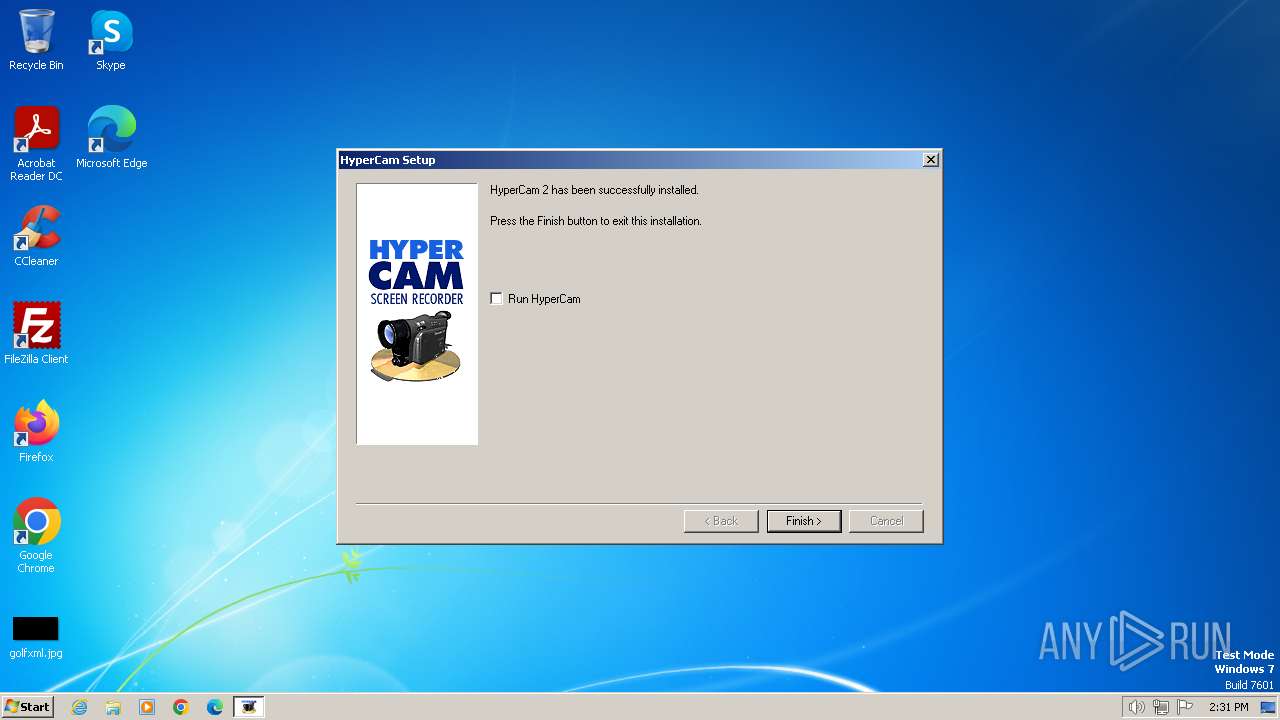Open Chrome from the taskbar

click(x=181, y=707)
